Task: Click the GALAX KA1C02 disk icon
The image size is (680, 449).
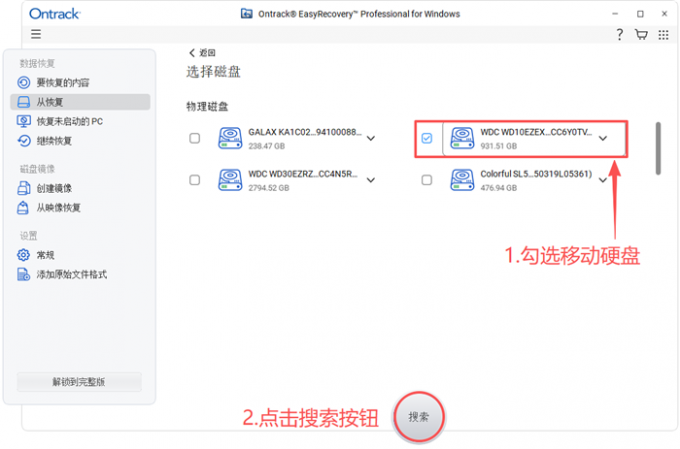Action: tap(230, 138)
